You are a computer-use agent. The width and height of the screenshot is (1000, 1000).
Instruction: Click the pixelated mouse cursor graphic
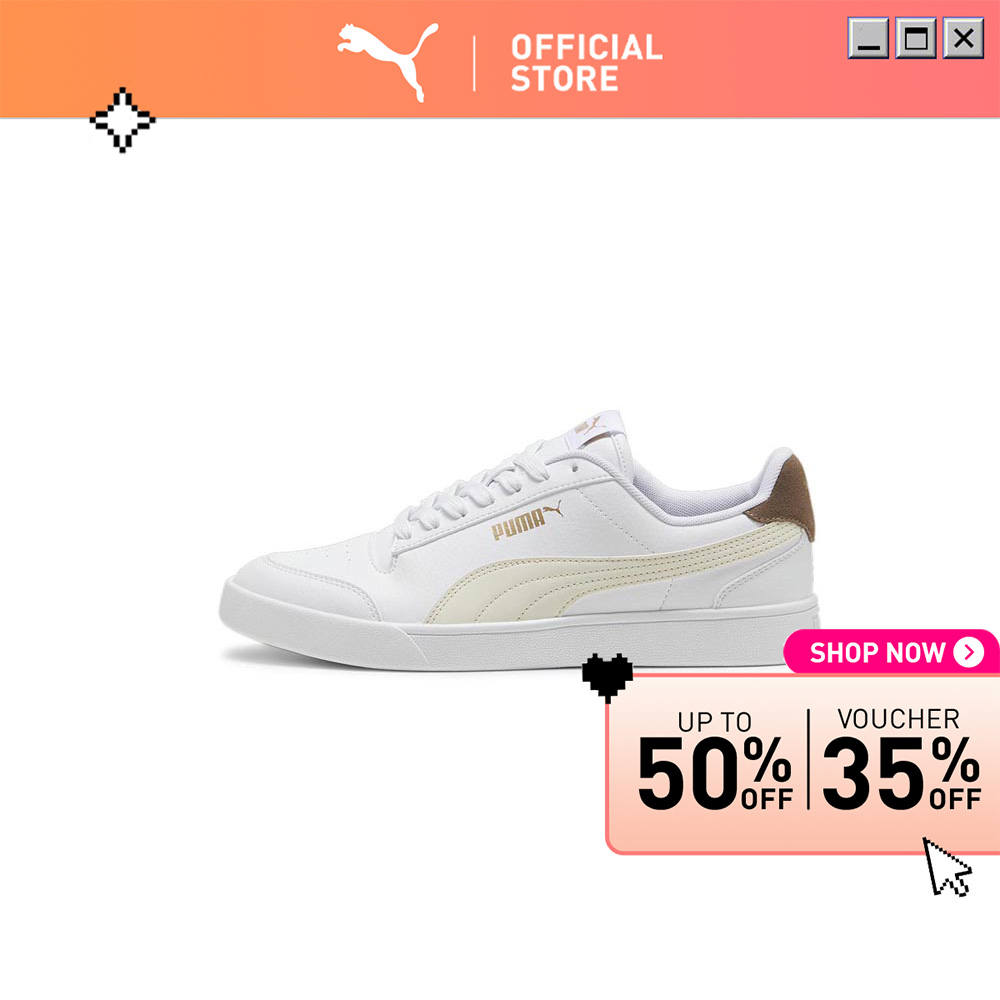[948, 867]
